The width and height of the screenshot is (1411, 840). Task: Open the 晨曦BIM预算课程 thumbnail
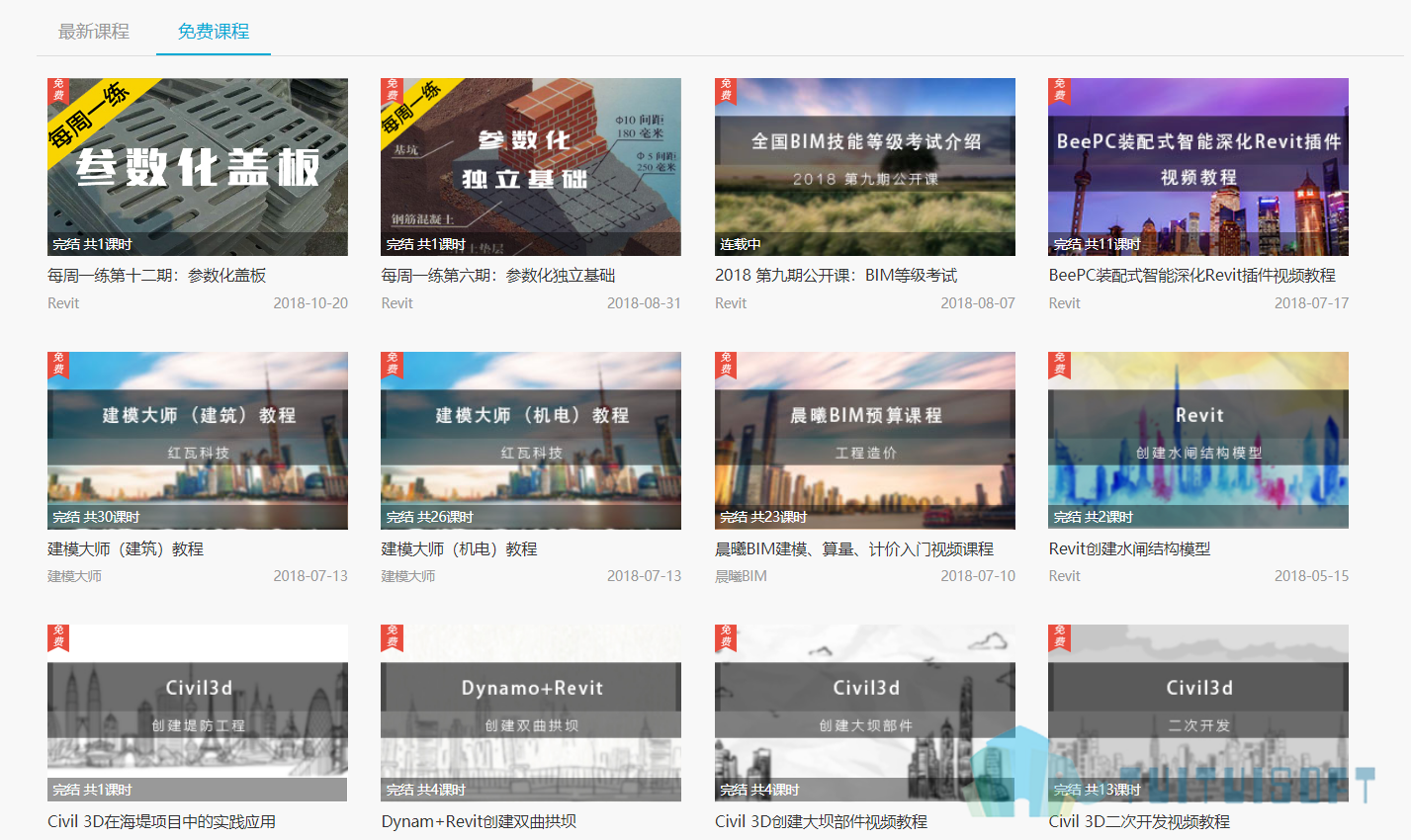(865, 441)
